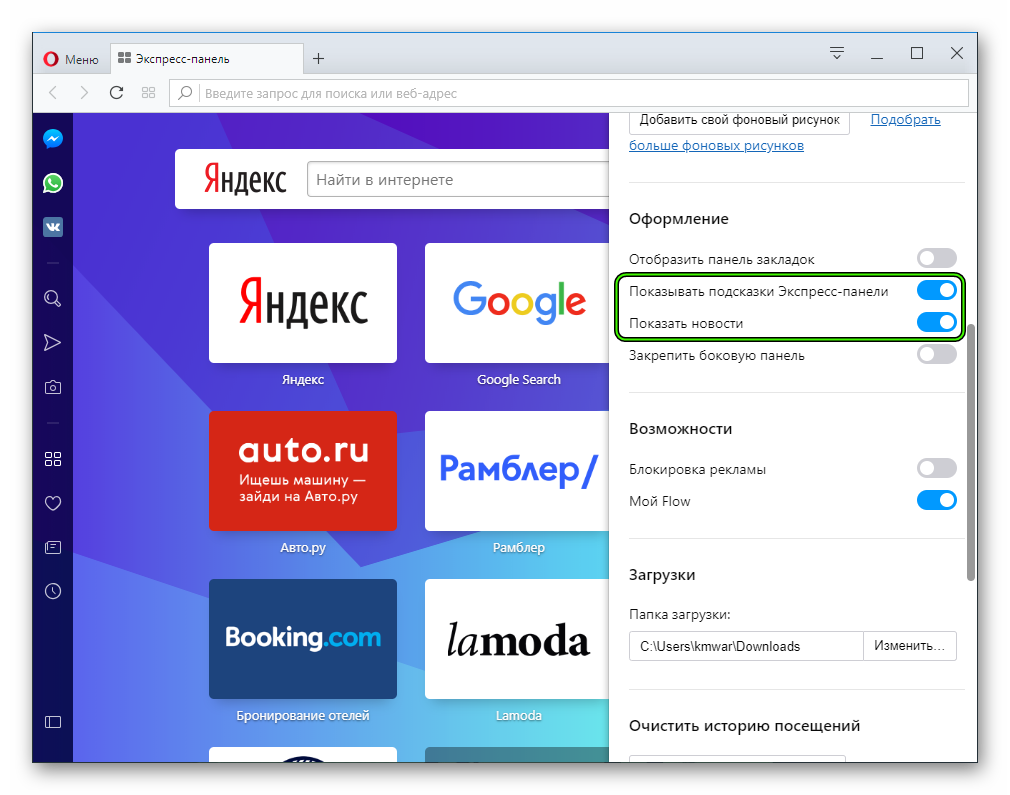Image resolution: width=1010 pixels, height=795 pixels.
Task: Open the Google Search speed dial tile
Action: pyautogui.click(x=517, y=303)
